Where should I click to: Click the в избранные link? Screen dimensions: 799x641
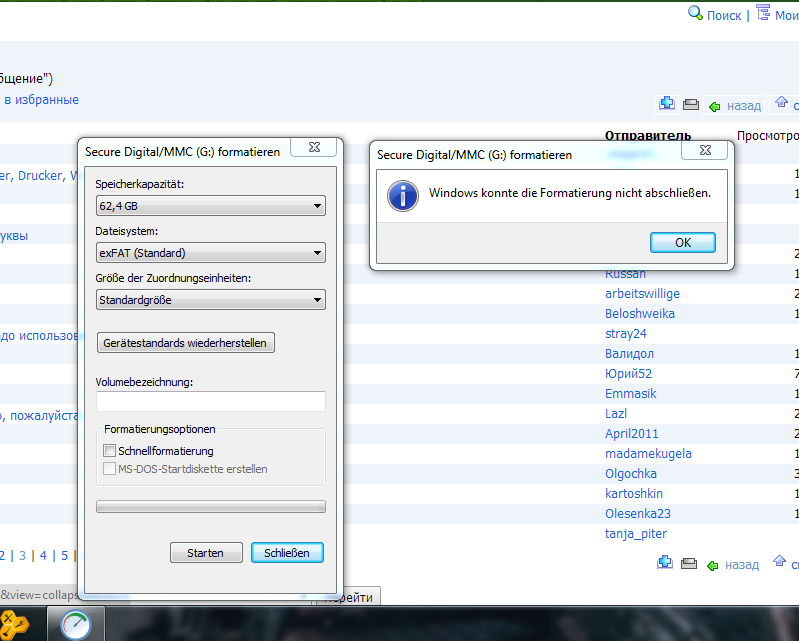(41, 100)
